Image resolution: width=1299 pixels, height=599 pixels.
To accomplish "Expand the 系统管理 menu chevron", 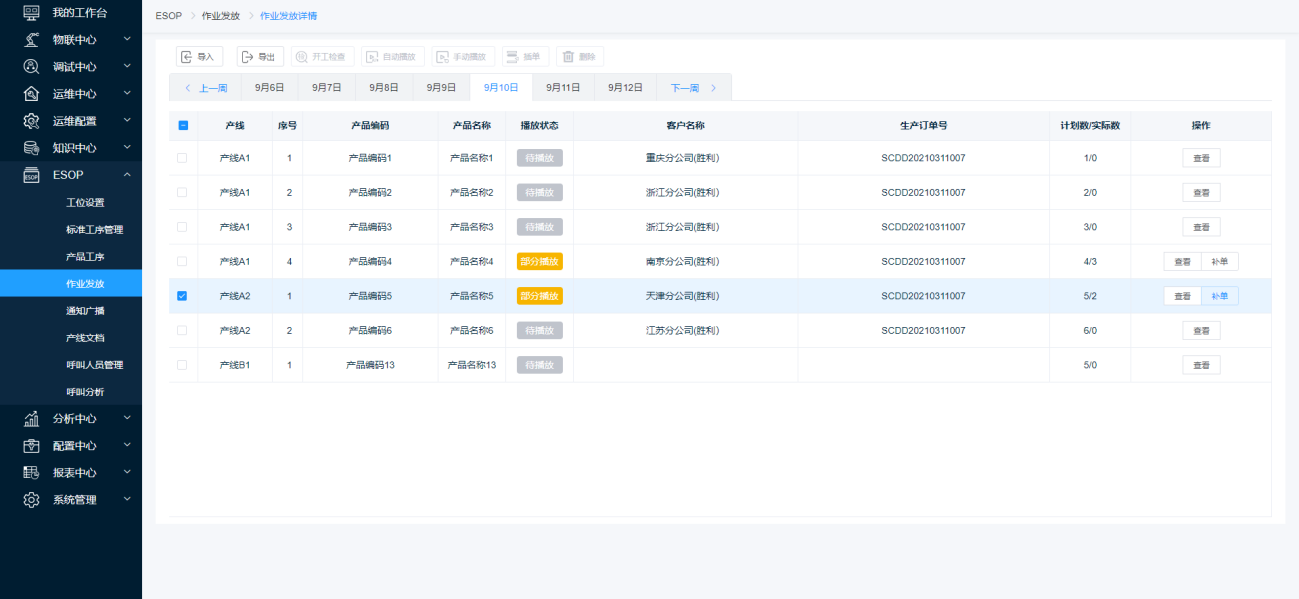I will [x=127, y=500].
